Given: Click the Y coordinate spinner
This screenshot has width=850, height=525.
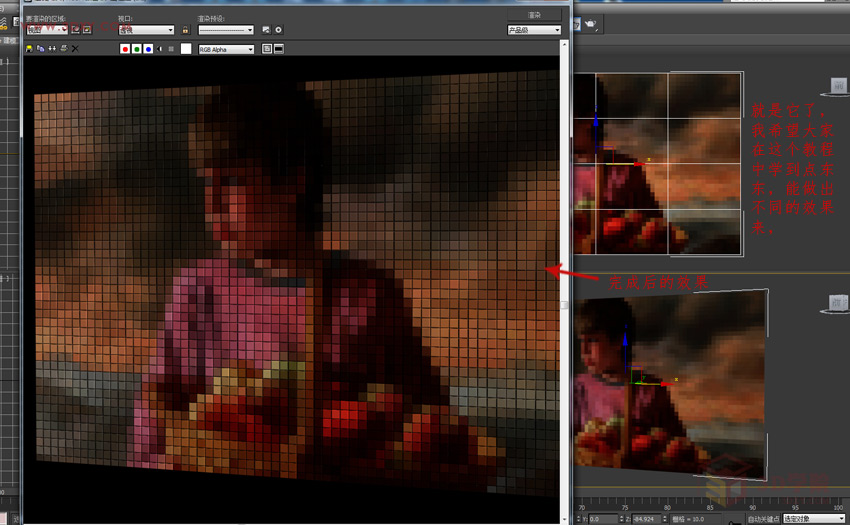Looking at the screenshot, I should click(x=621, y=519).
